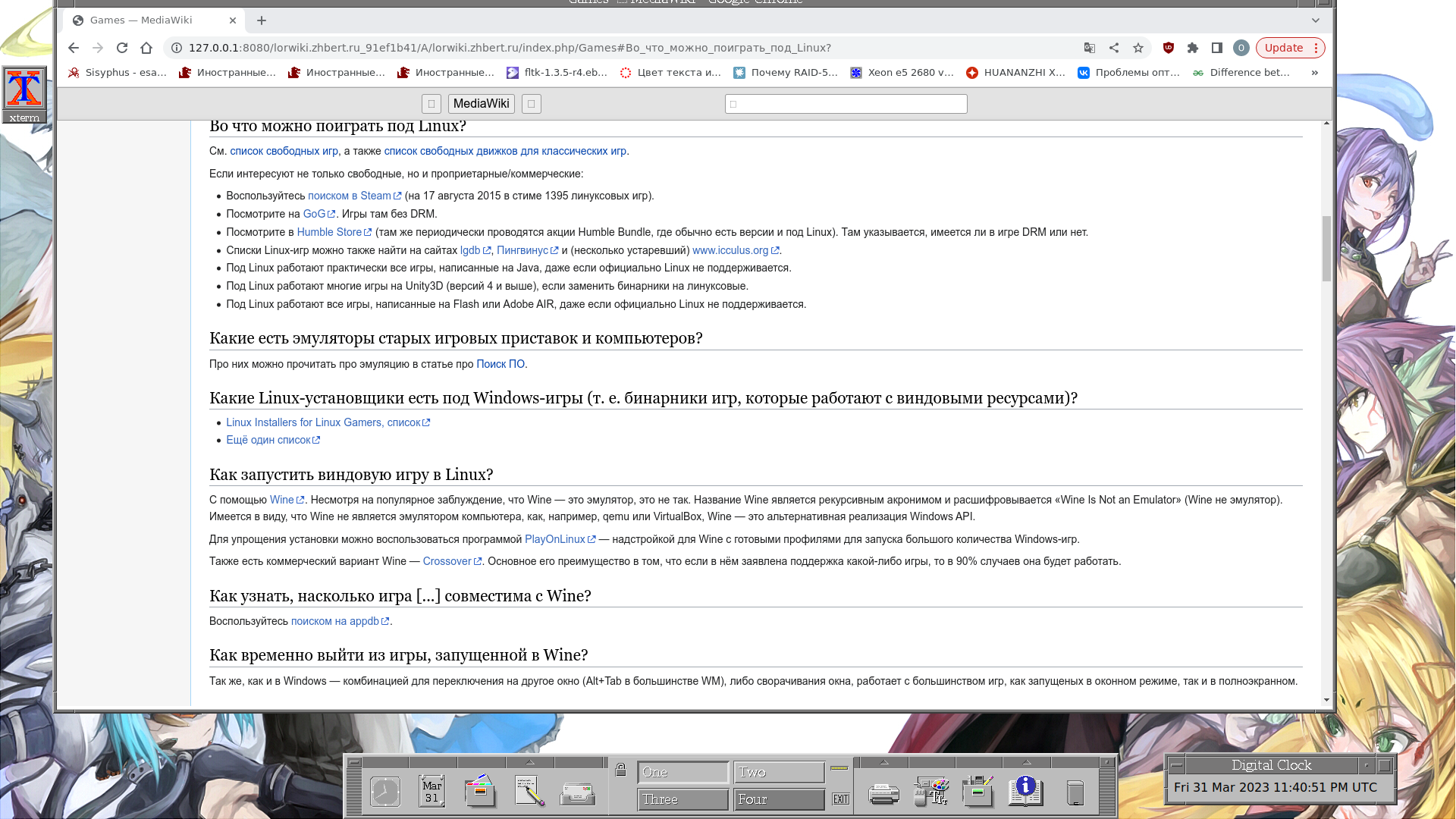
Task: Open fltk-1.3.5-r4.eb... bookmark
Action: tap(557, 73)
